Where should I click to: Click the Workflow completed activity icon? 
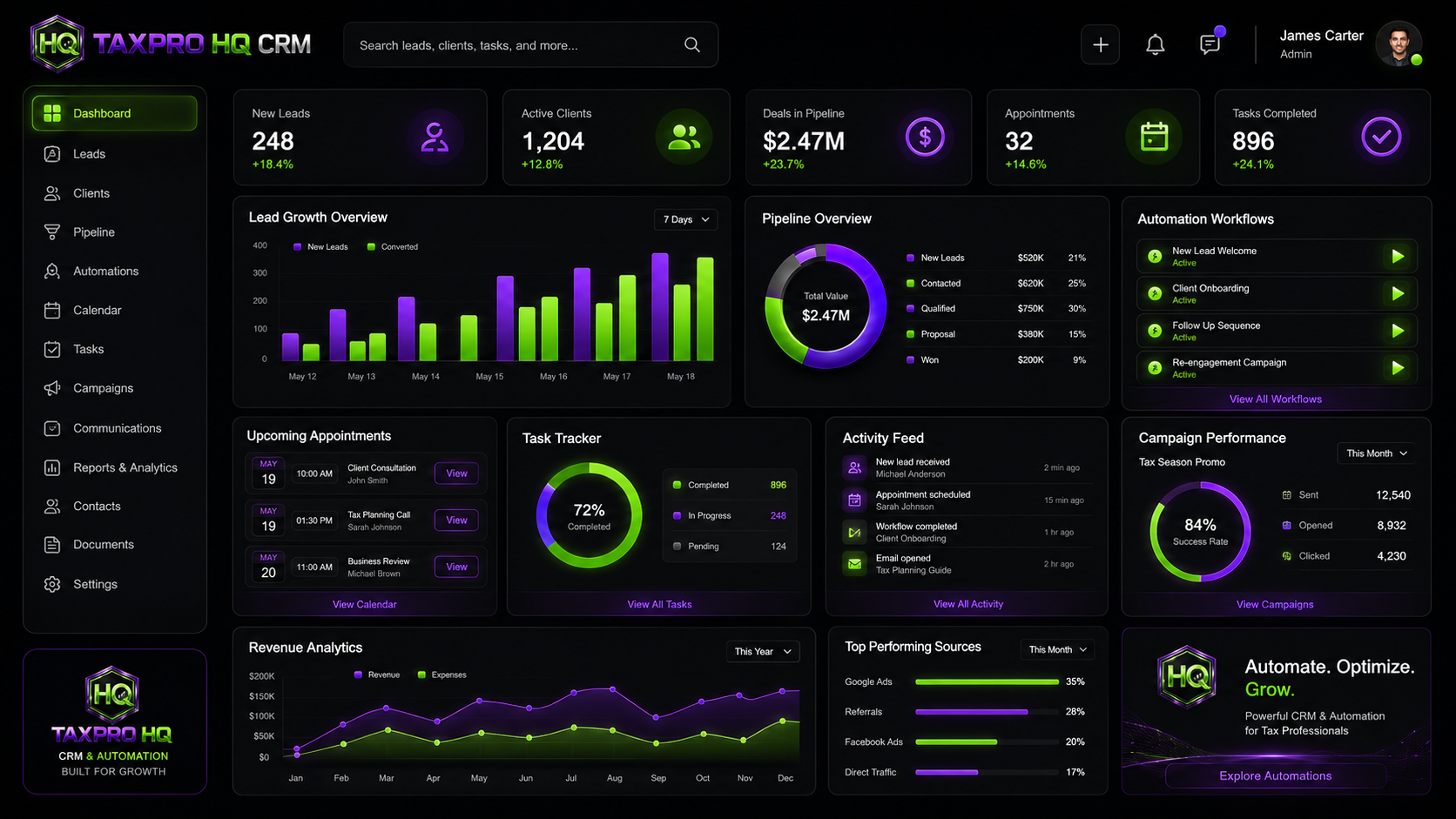[x=855, y=532]
